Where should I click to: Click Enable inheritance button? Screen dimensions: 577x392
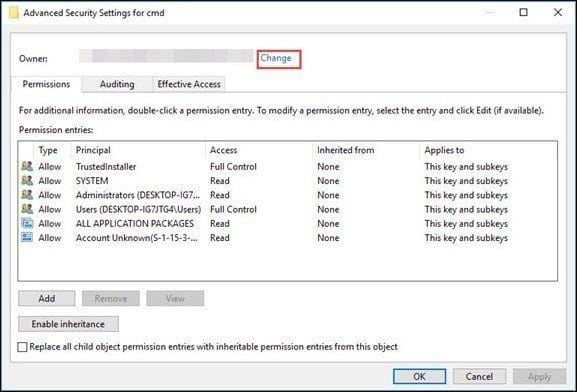point(68,324)
